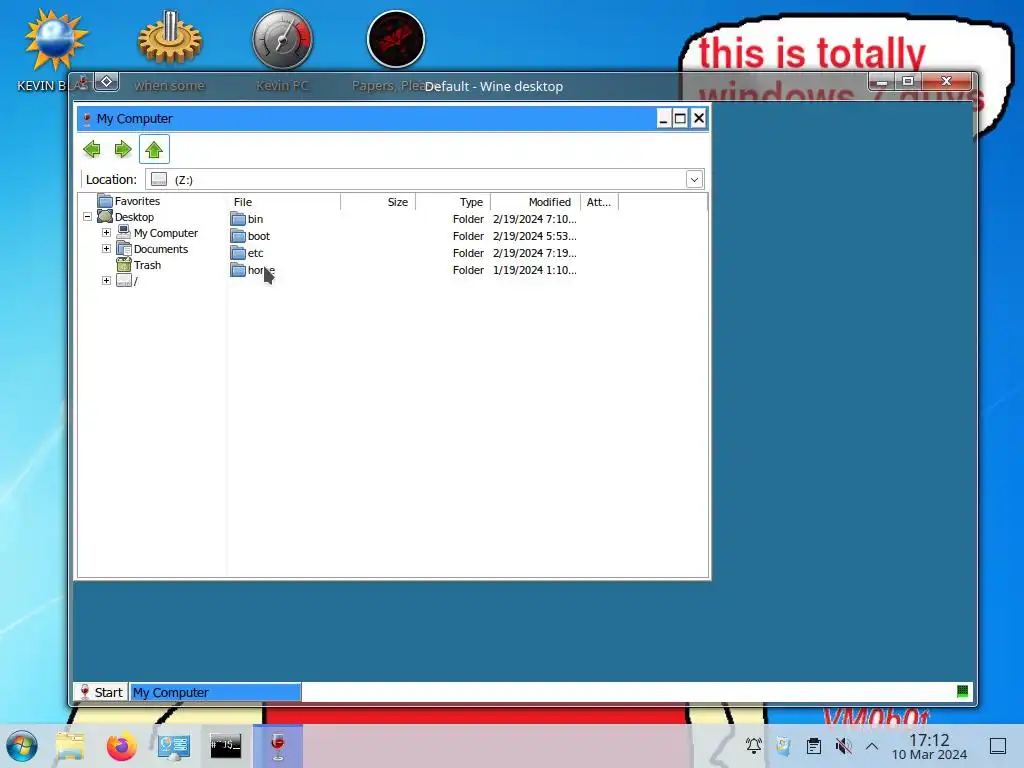Open the Kevin PC gauge desktop icon
This screenshot has width=1024, height=768.
(283, 39)
